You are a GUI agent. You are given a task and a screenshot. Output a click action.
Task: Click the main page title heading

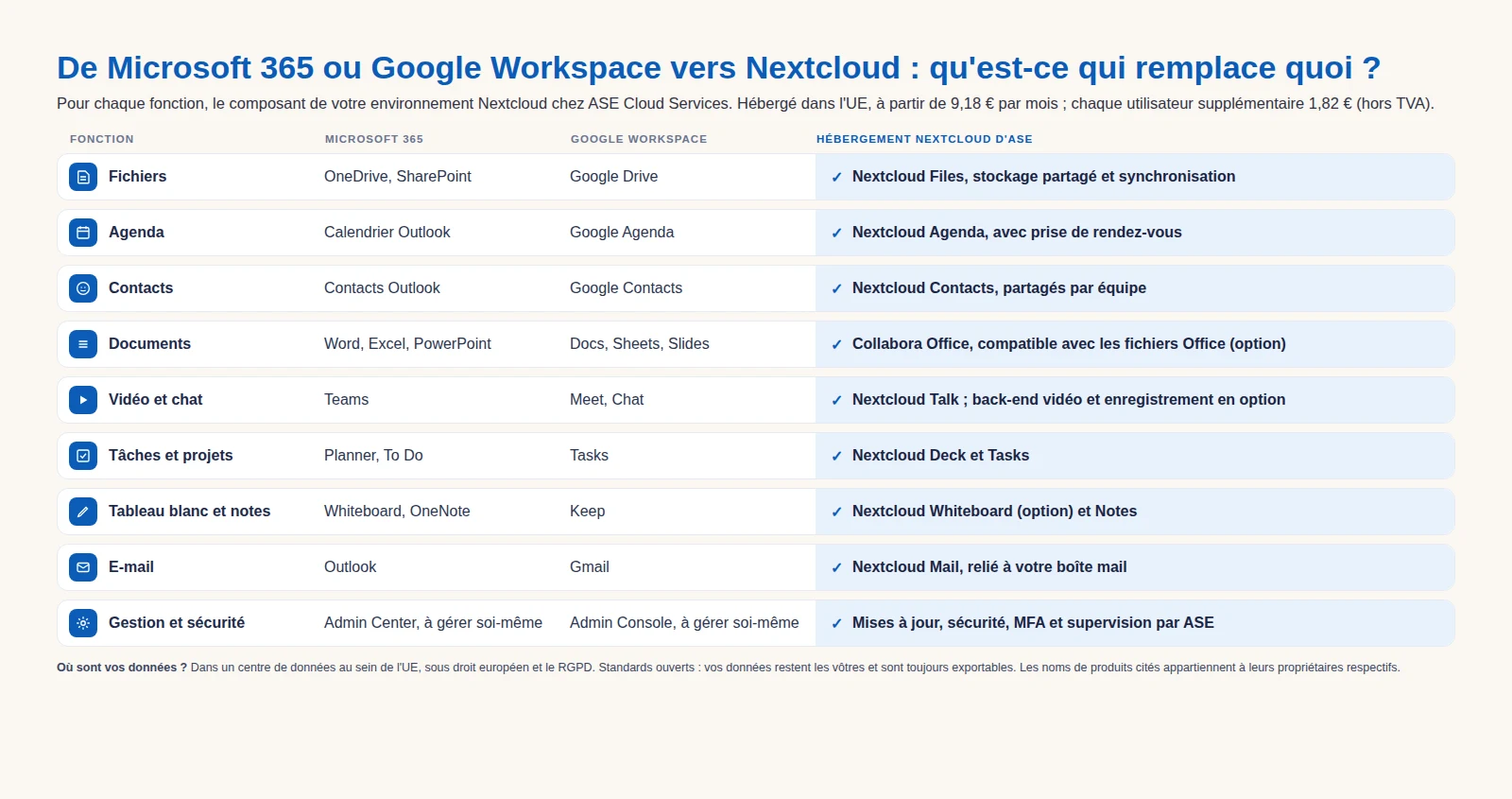[718, 68]
